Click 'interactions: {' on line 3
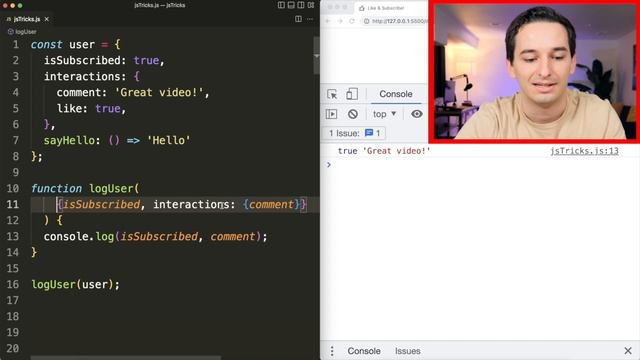Image resolution: width=640 pixels, height=360 pixels. [92, 76]
